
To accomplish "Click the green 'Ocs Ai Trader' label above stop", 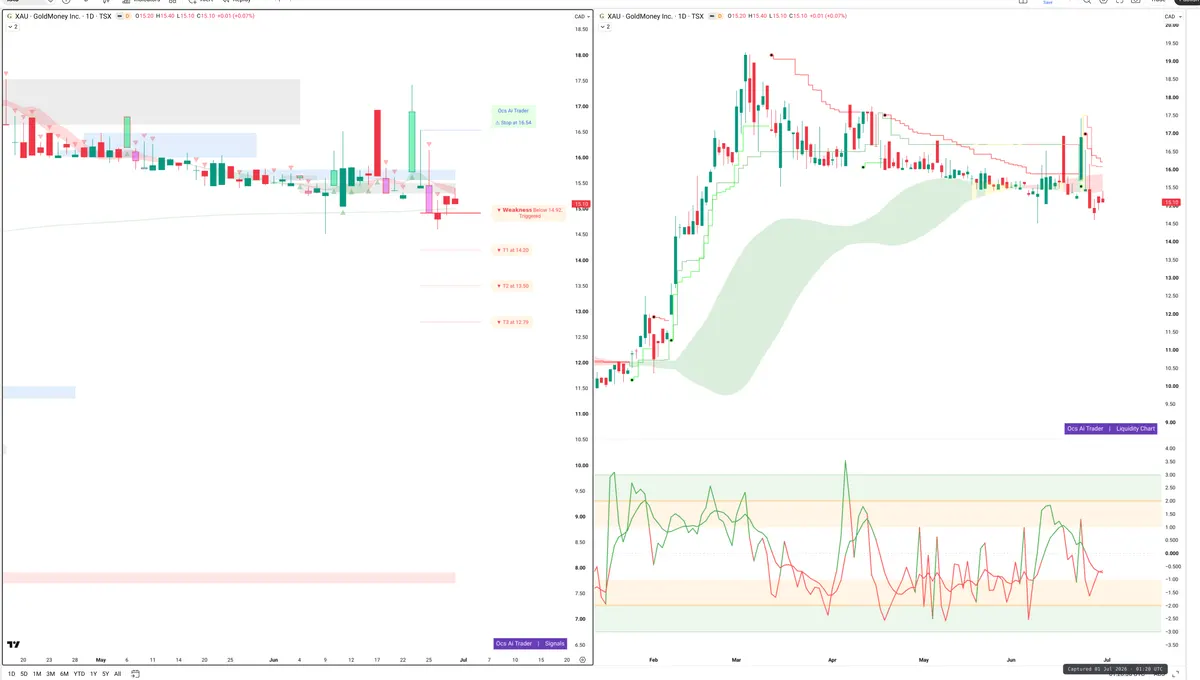I will pyautogui.click(x=513, y=110).
